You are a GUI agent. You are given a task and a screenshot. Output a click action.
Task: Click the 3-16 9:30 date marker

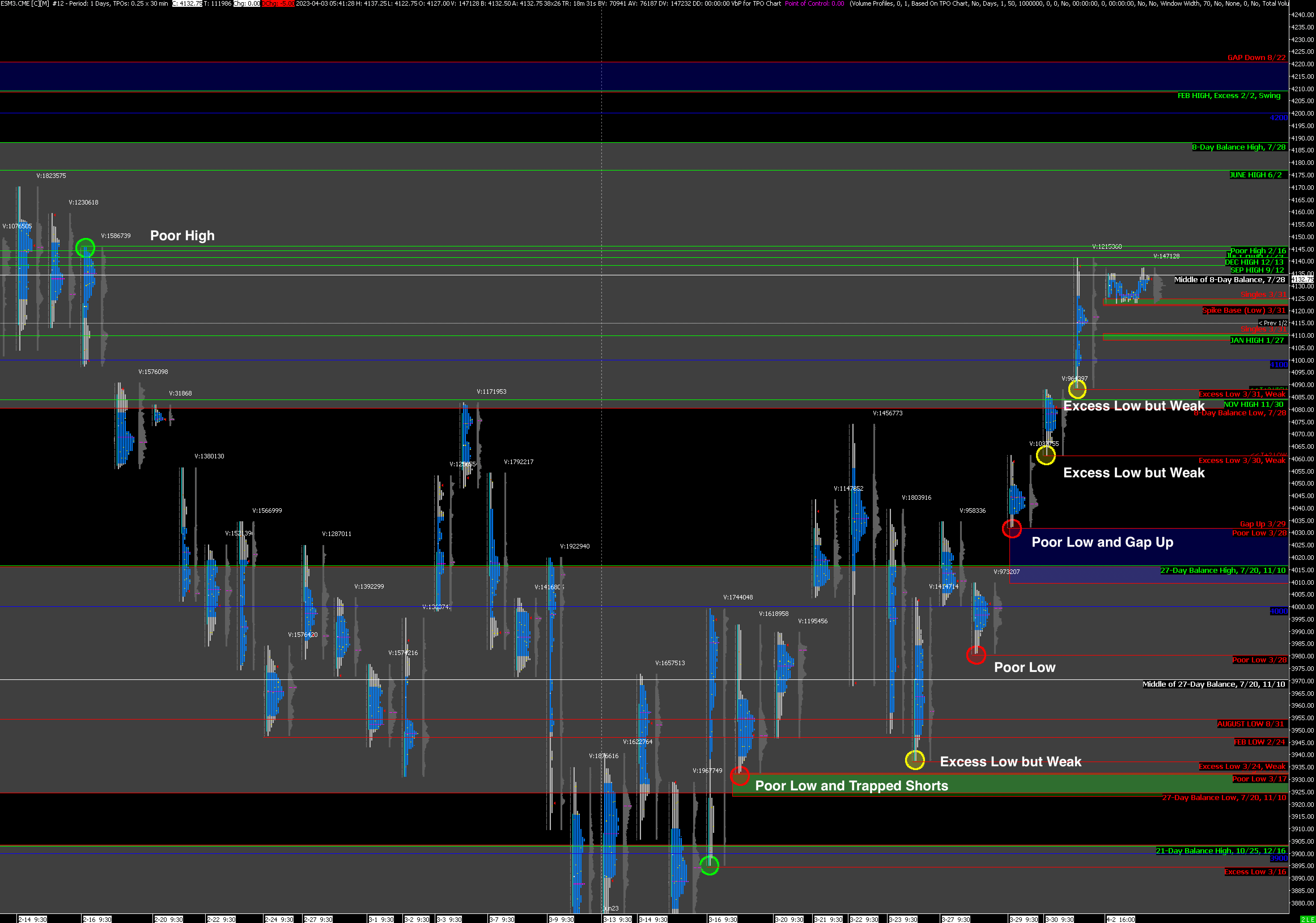pyautogui.click(x=723, y=919)
